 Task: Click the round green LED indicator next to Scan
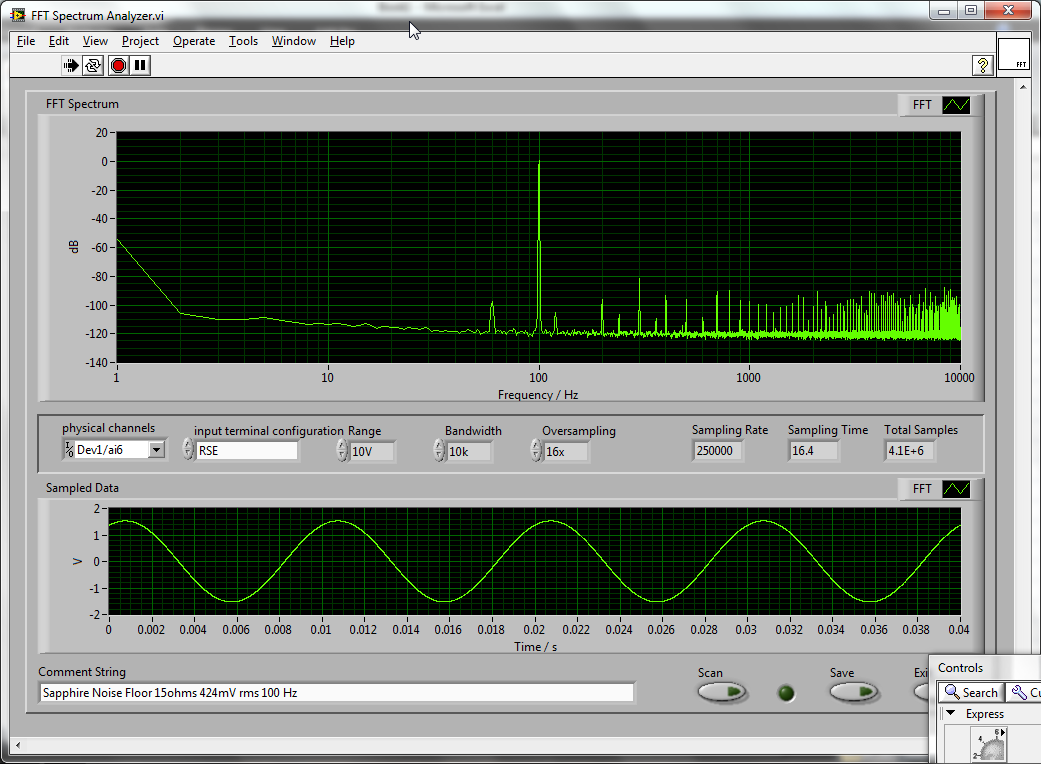[x=786, y=694]
